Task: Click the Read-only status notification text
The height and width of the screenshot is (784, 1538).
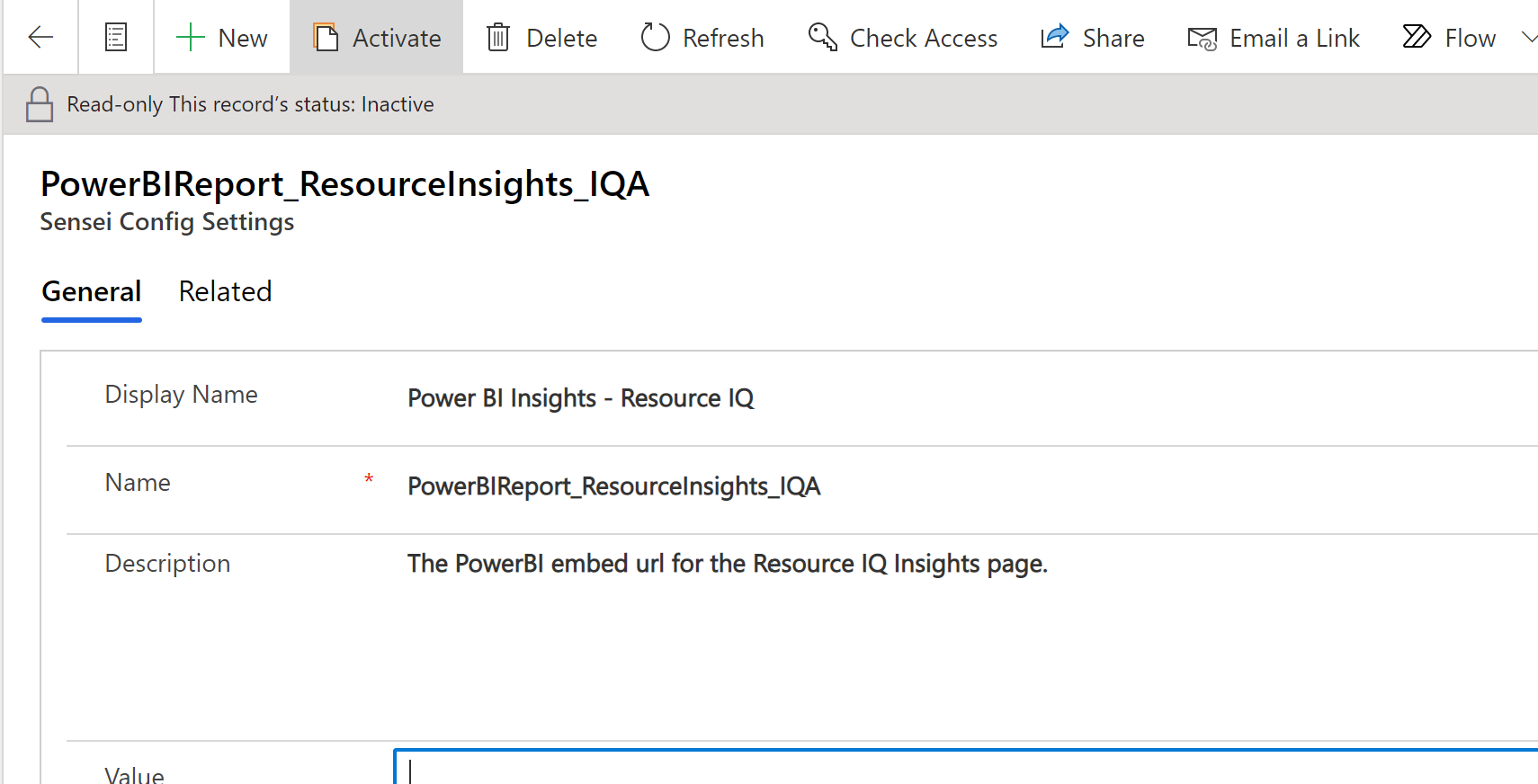Action: 250,104
